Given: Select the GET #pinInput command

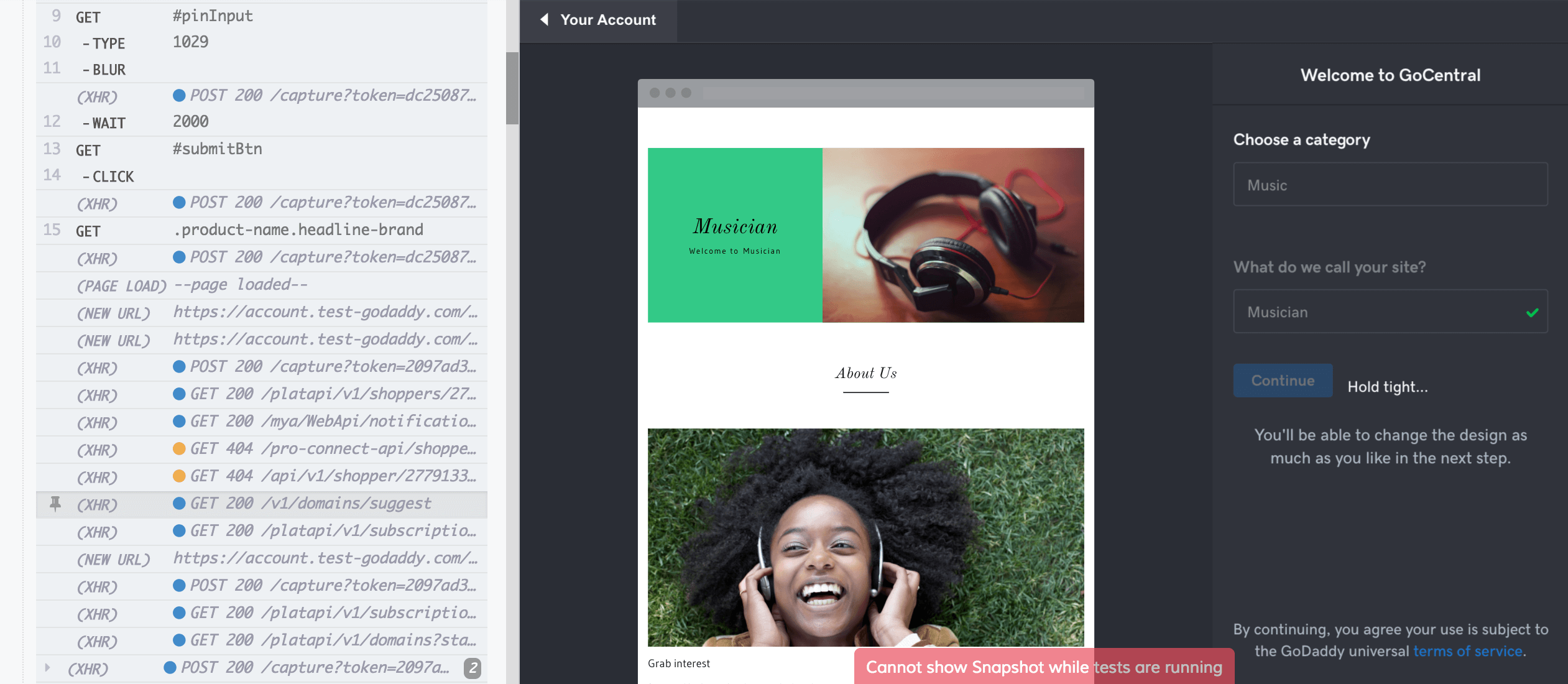Looking at the screenshot, I should pos(262,16).
